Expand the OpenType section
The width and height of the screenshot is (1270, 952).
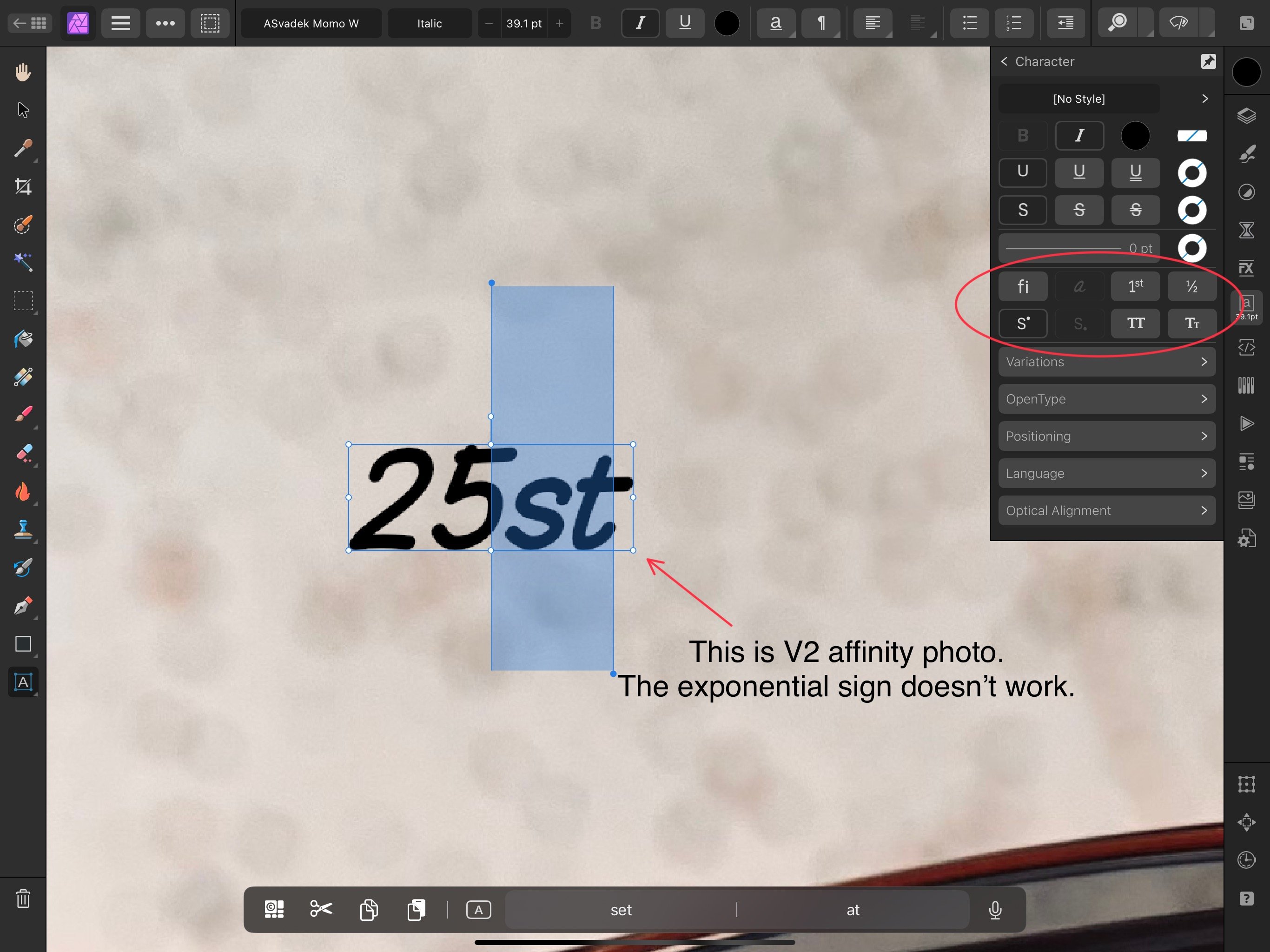[x=1106, y=398]
